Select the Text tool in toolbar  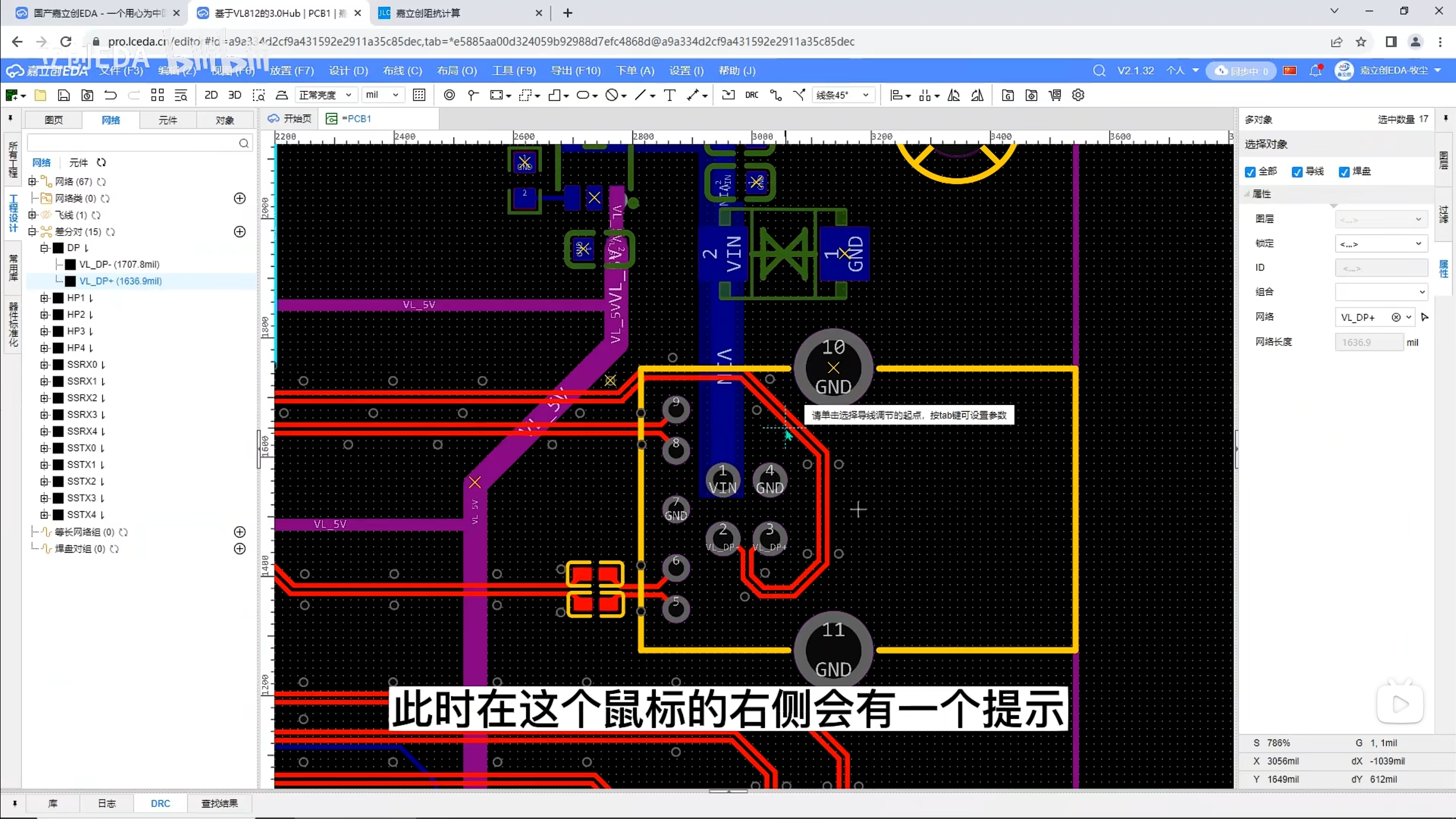(x=670, y=95)
